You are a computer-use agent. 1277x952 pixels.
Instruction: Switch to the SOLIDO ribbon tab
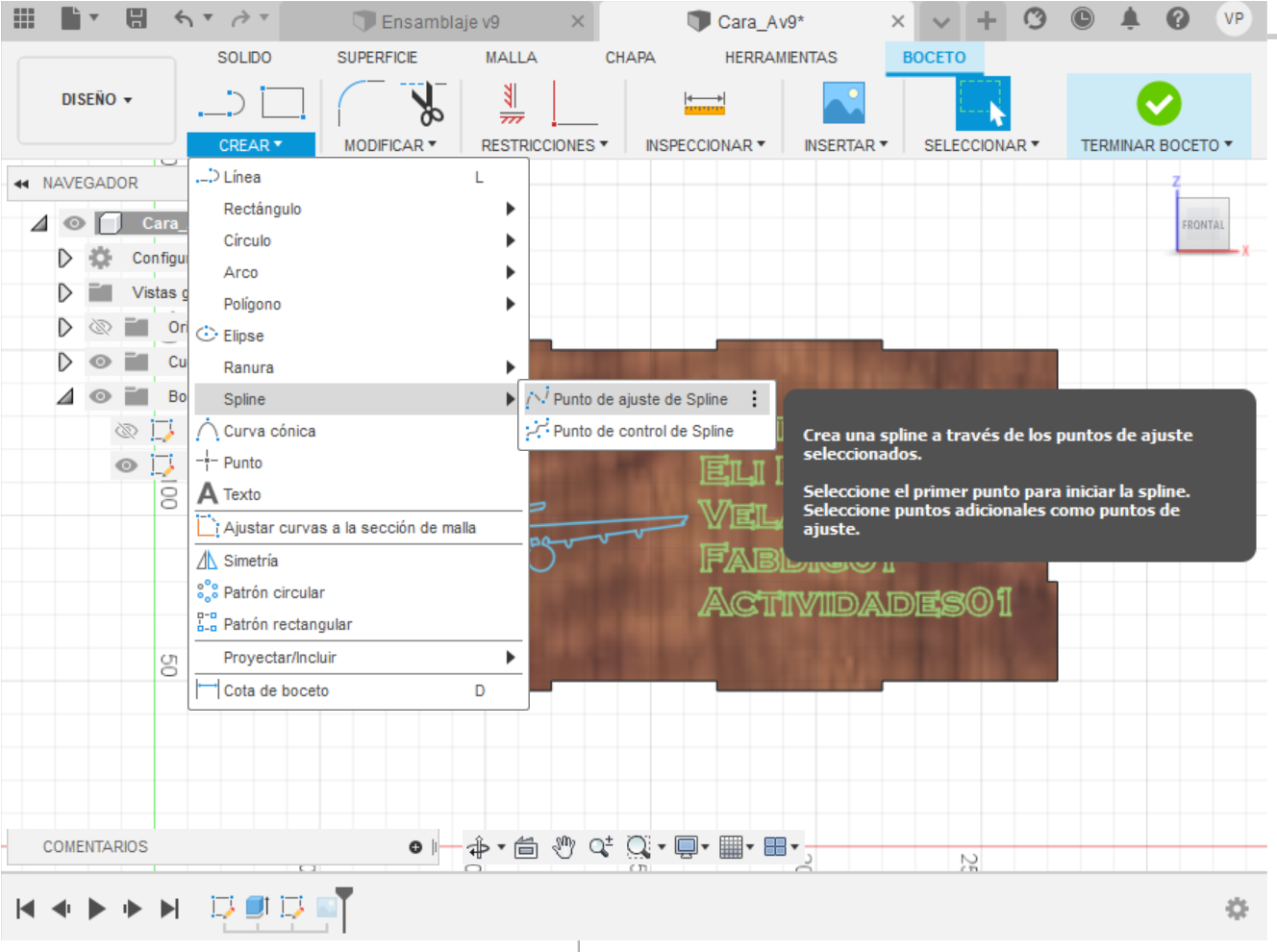point(244,58)
